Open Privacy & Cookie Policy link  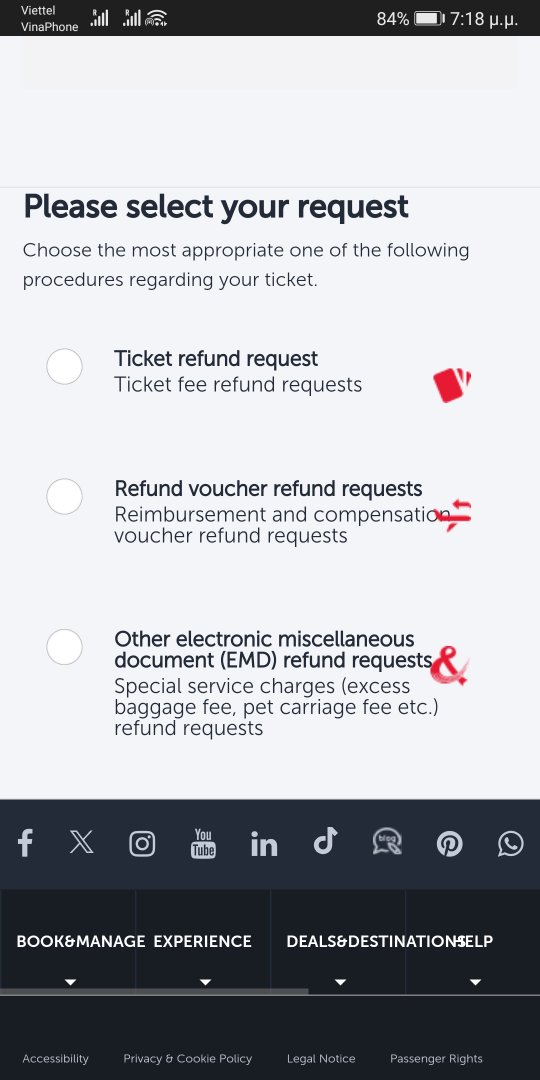[x=188, y=1059]
